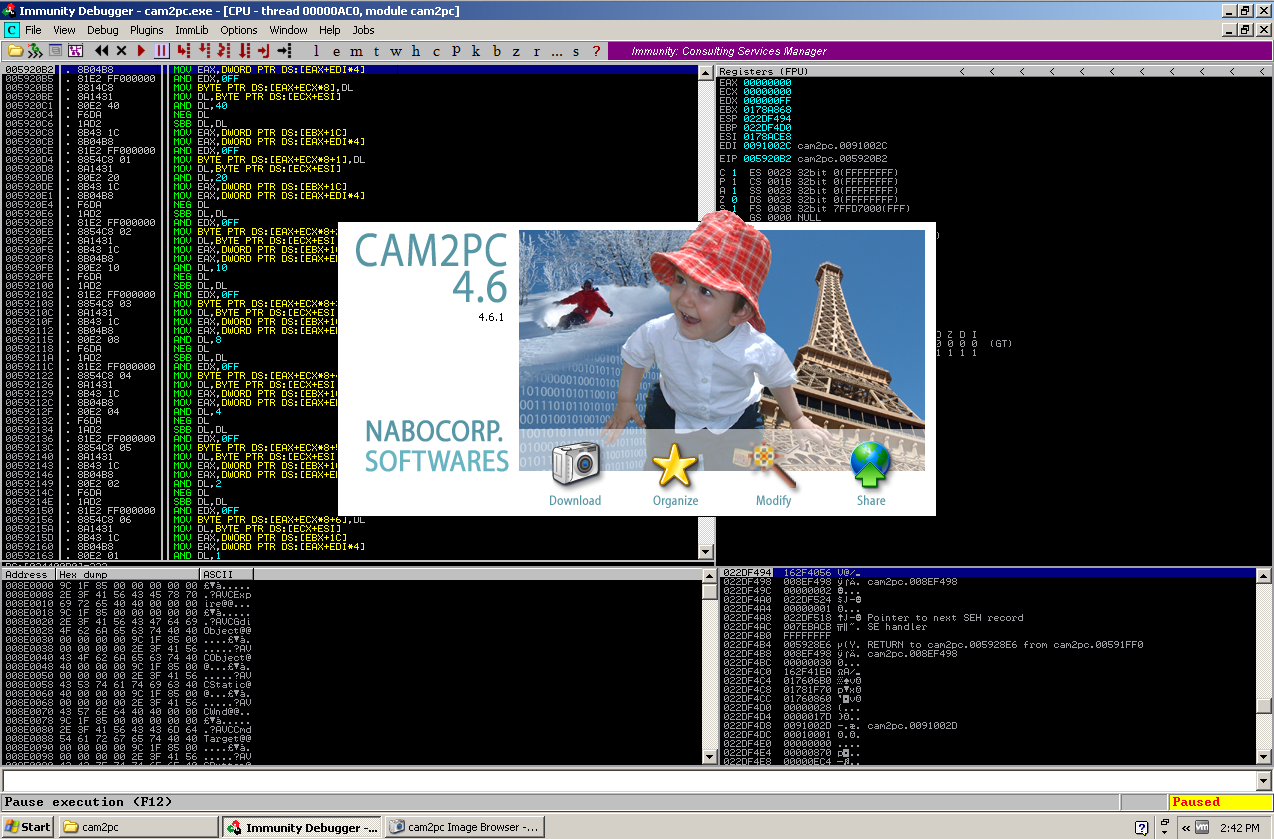Open the View menu

pos(62,30)
